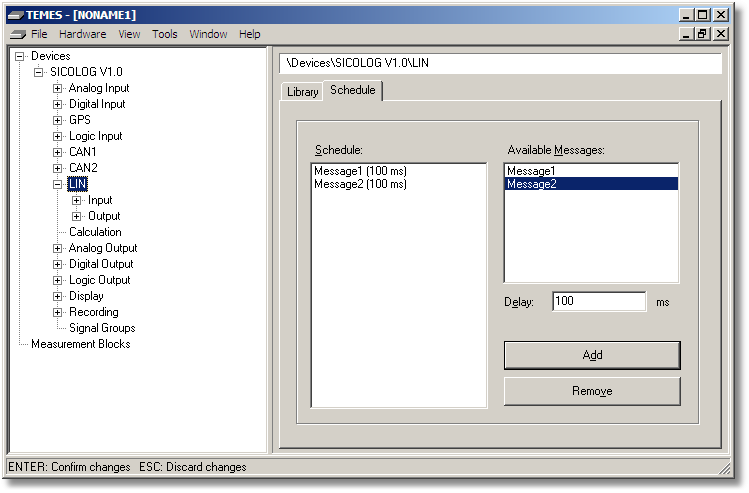Select the Schedule tab
The height and width of the screenshot is (493, 749).
(353, 90)
